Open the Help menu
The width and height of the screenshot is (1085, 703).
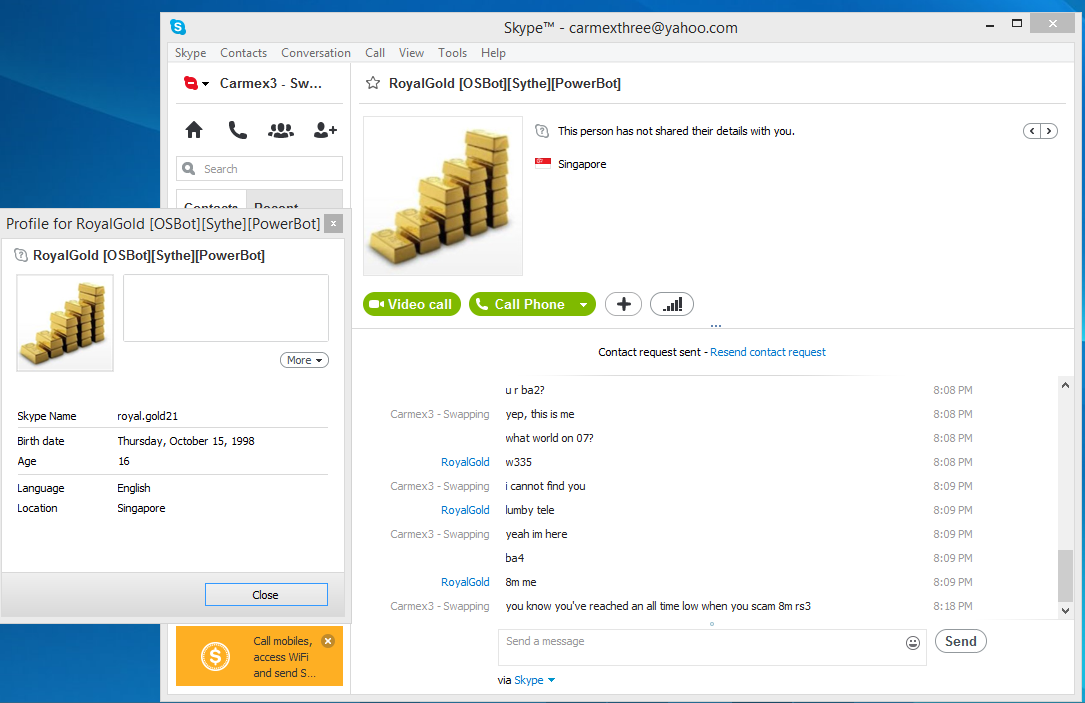[493, 53]
